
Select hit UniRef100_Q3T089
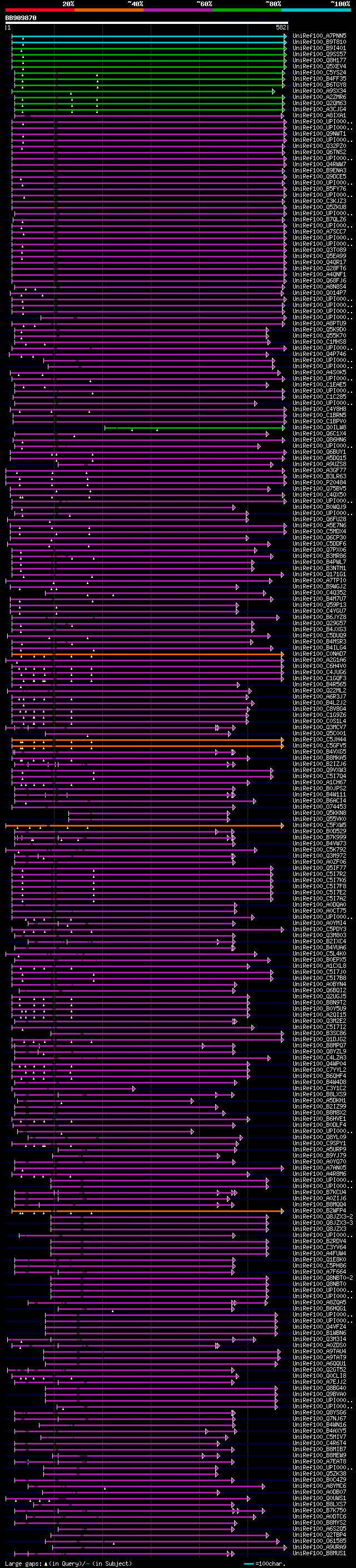click(319, 250)
